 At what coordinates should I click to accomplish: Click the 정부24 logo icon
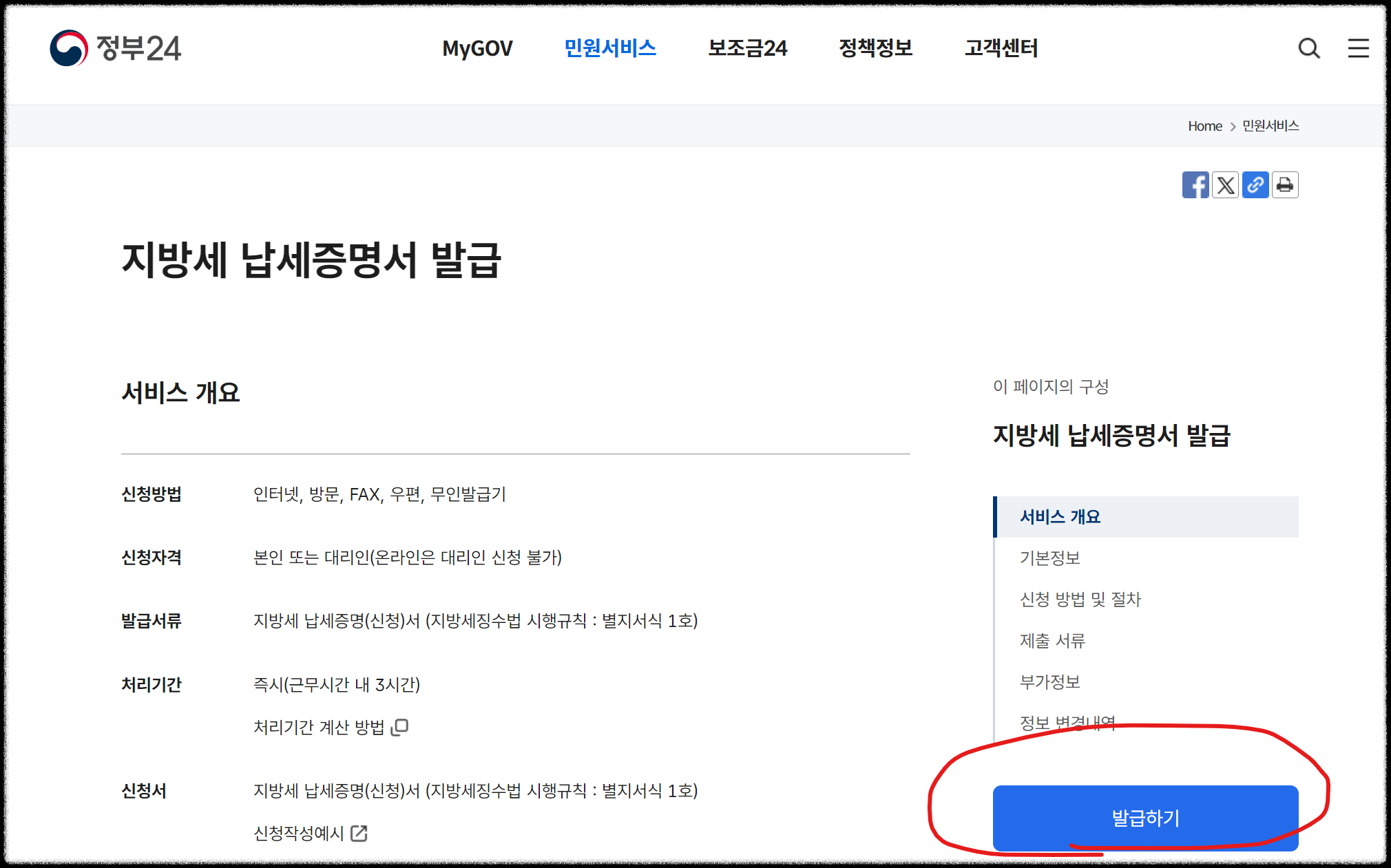69,48
